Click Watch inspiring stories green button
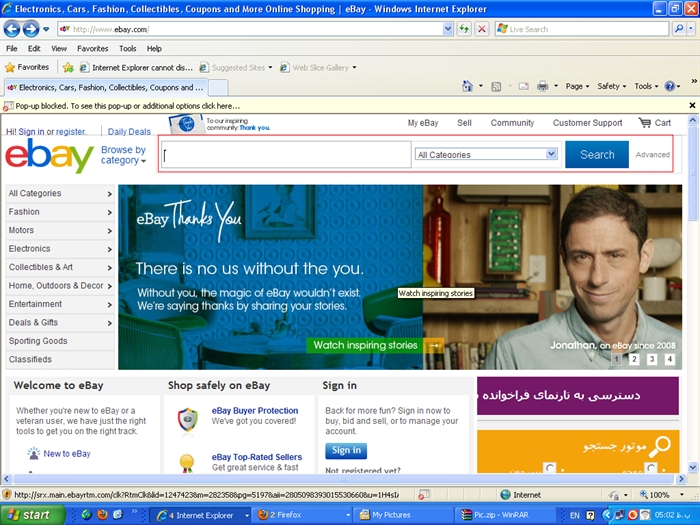The height and width of the screenshot is (525, 700). pos(375,345)
